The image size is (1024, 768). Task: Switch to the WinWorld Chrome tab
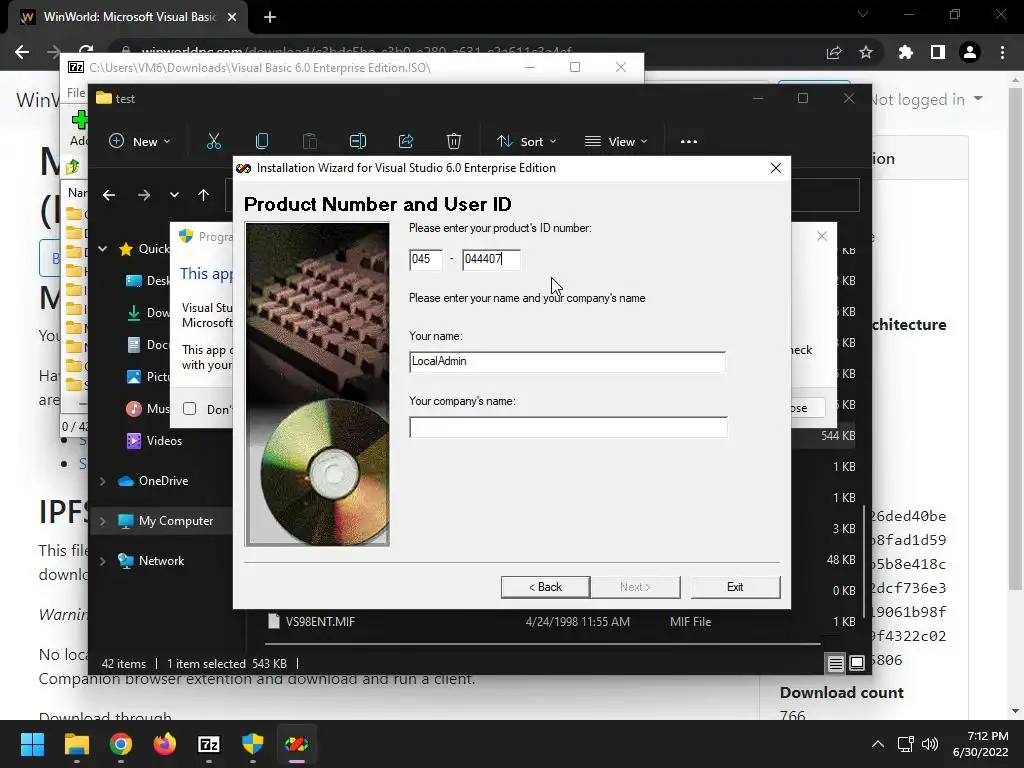(x=128, y=17)
